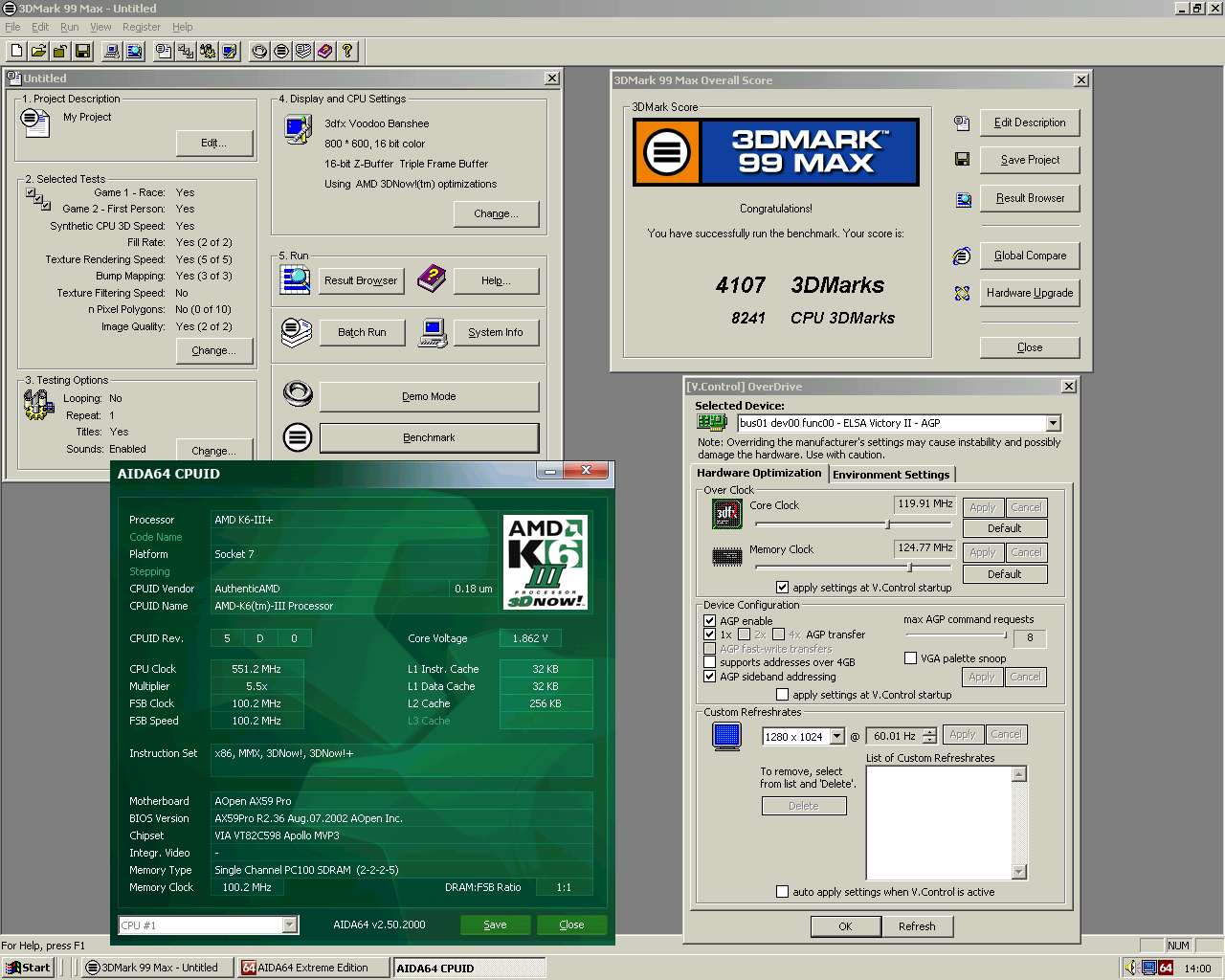The image size is (1225, 980).
Task: Click the stacked pages icon beside Batch Run
Action: [297, 332]
